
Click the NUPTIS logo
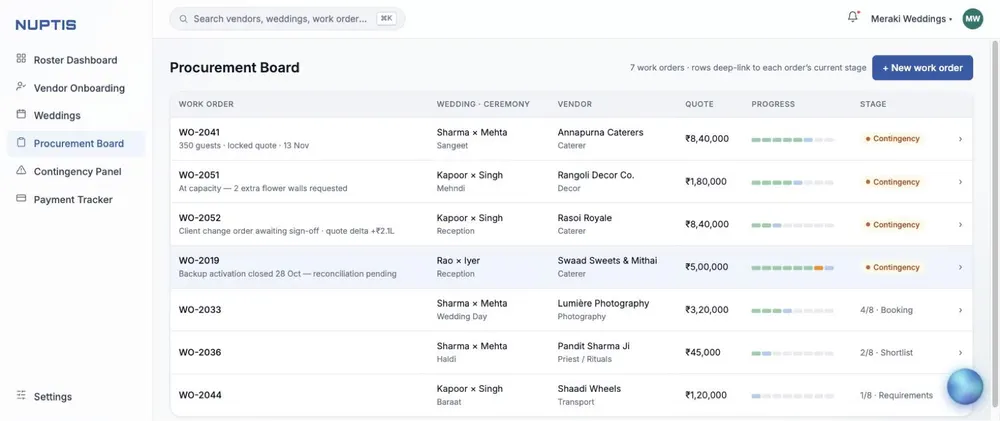pyautogui.click(x=46, y=25)
